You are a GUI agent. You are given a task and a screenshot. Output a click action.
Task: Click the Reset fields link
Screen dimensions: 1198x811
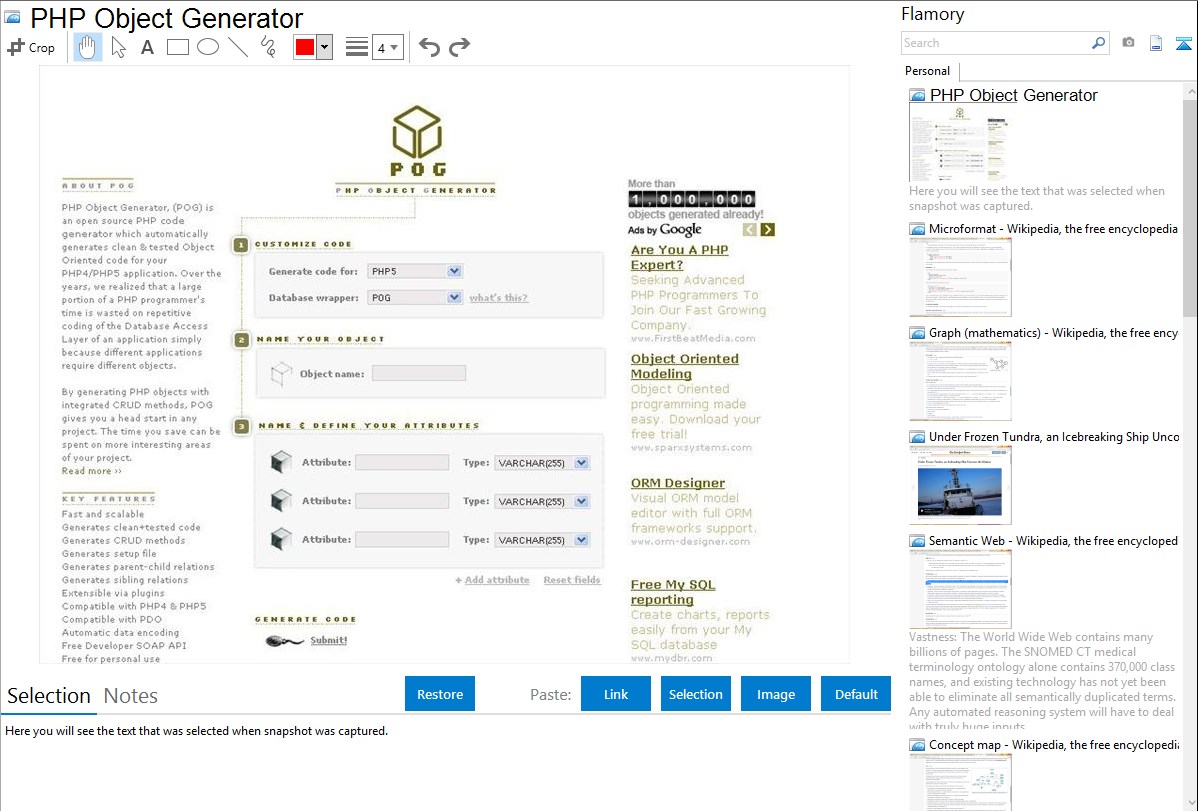click(x=571, y=580)
